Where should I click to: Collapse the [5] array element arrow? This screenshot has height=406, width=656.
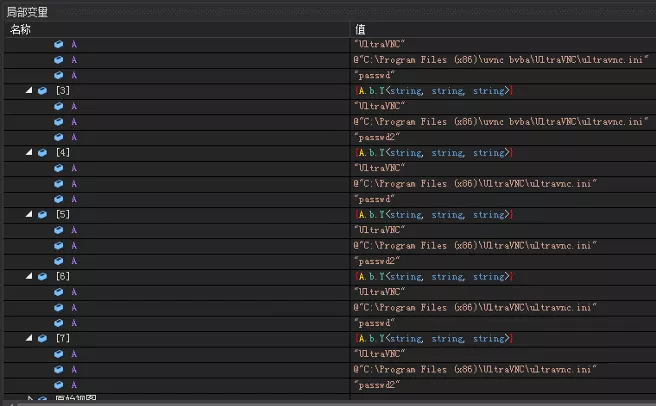click(x=29, y=215)
